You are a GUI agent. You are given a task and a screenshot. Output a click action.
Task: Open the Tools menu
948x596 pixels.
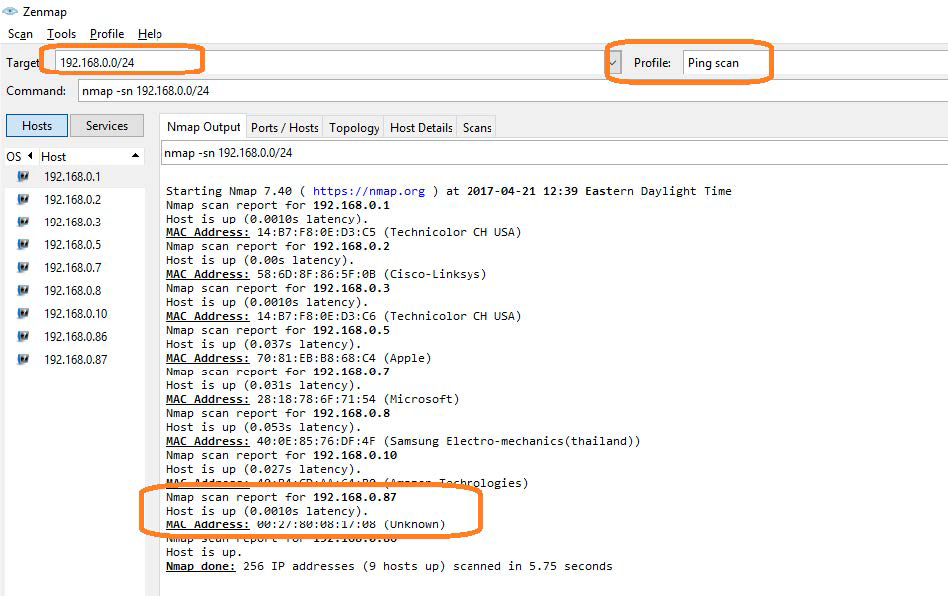61,34
